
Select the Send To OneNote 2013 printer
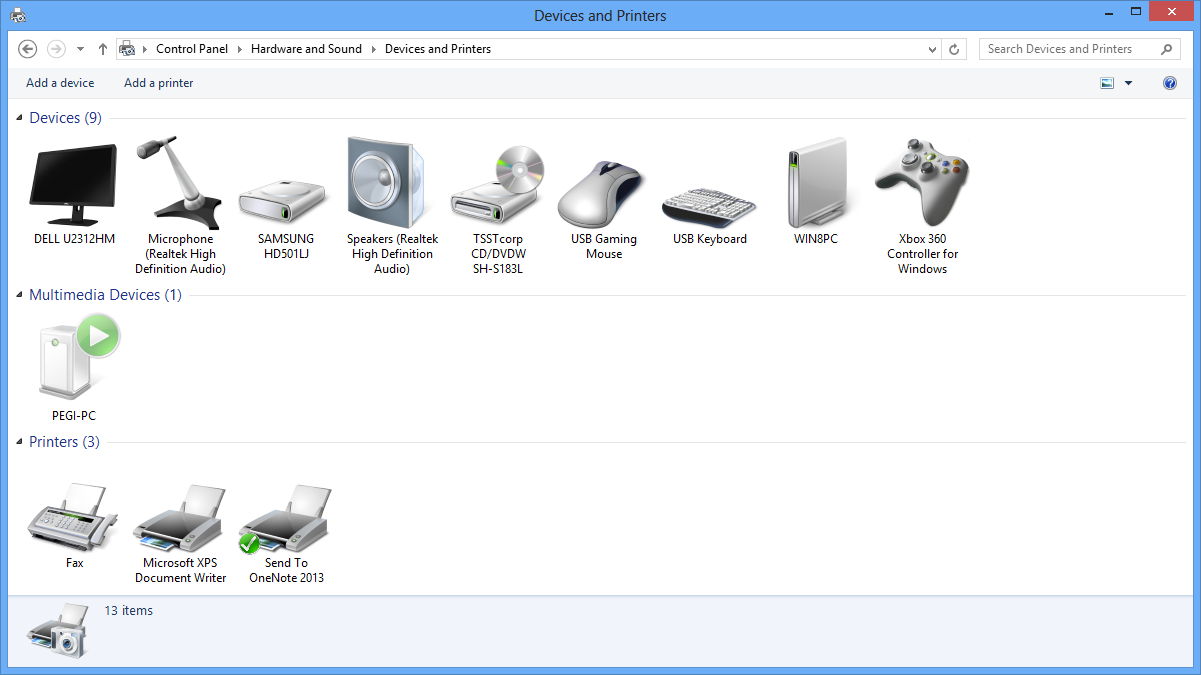285,519
